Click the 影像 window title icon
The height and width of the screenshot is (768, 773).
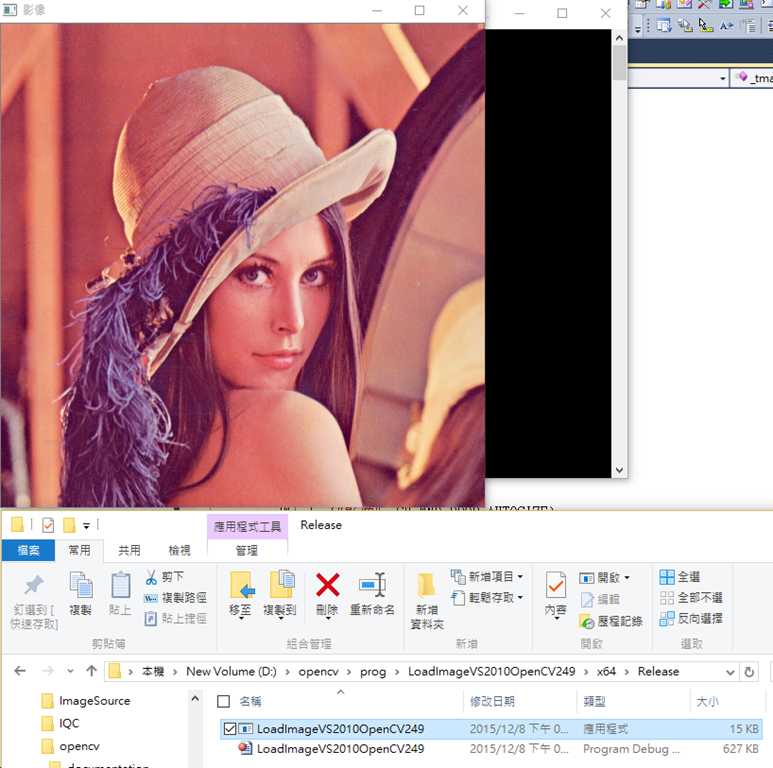[9, 9]
